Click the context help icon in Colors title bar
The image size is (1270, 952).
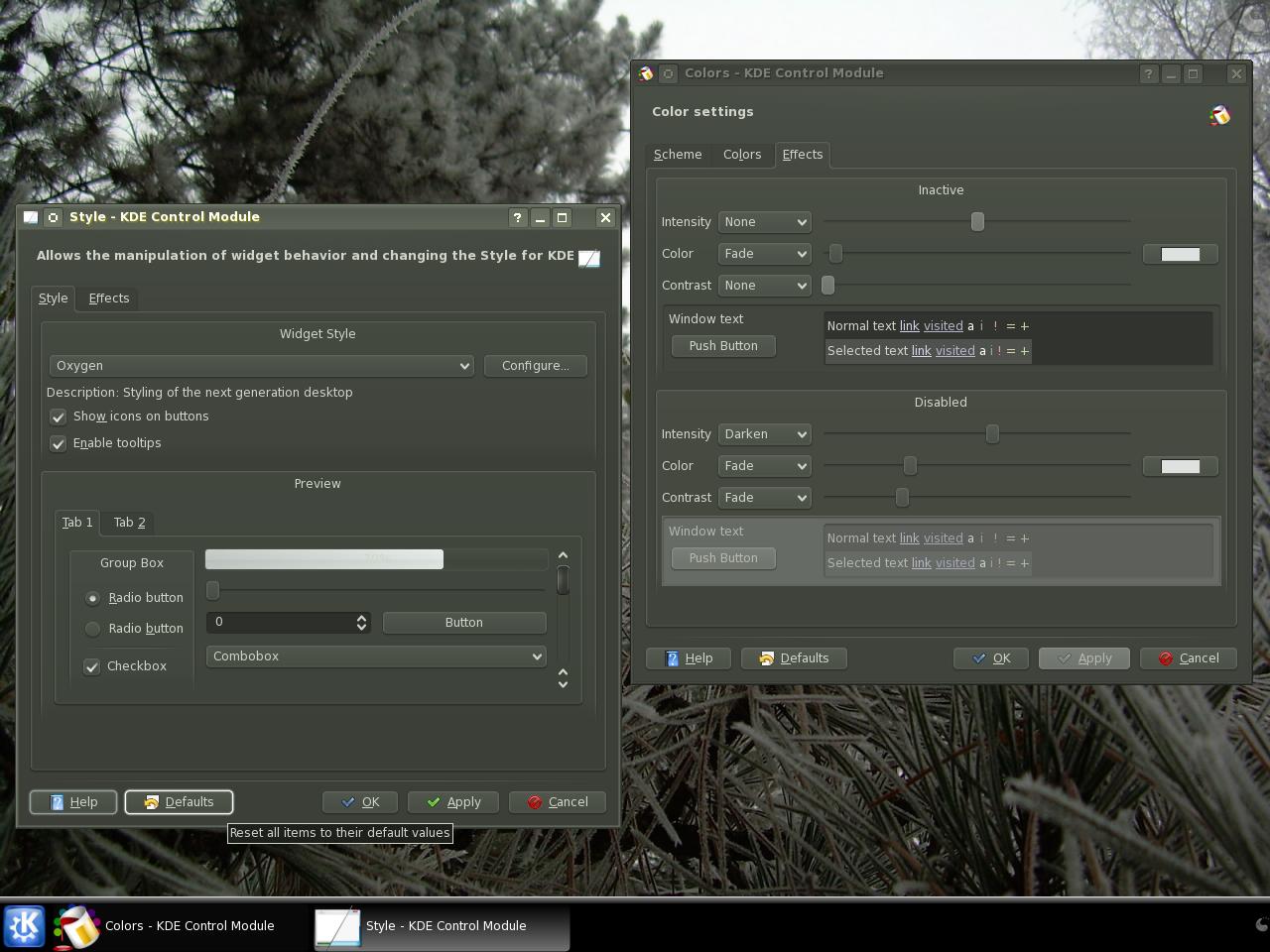[x=1148, y=73]
